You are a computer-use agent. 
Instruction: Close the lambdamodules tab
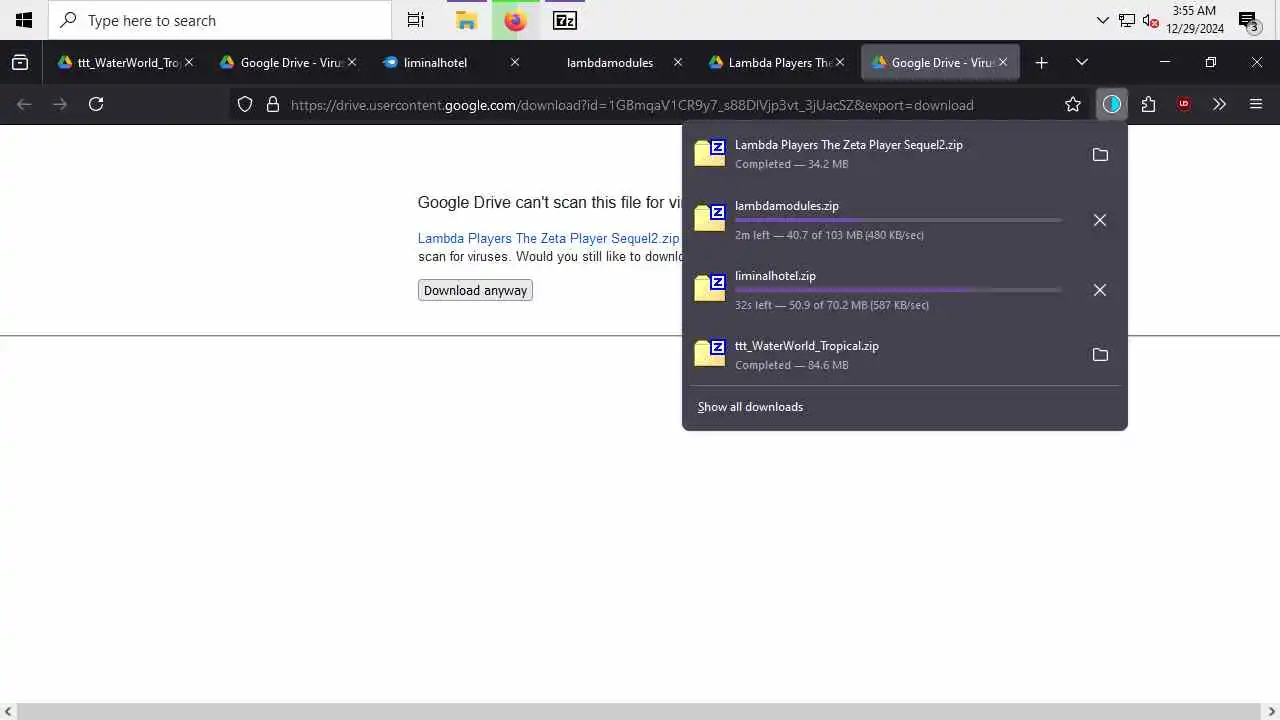point(678,62)
